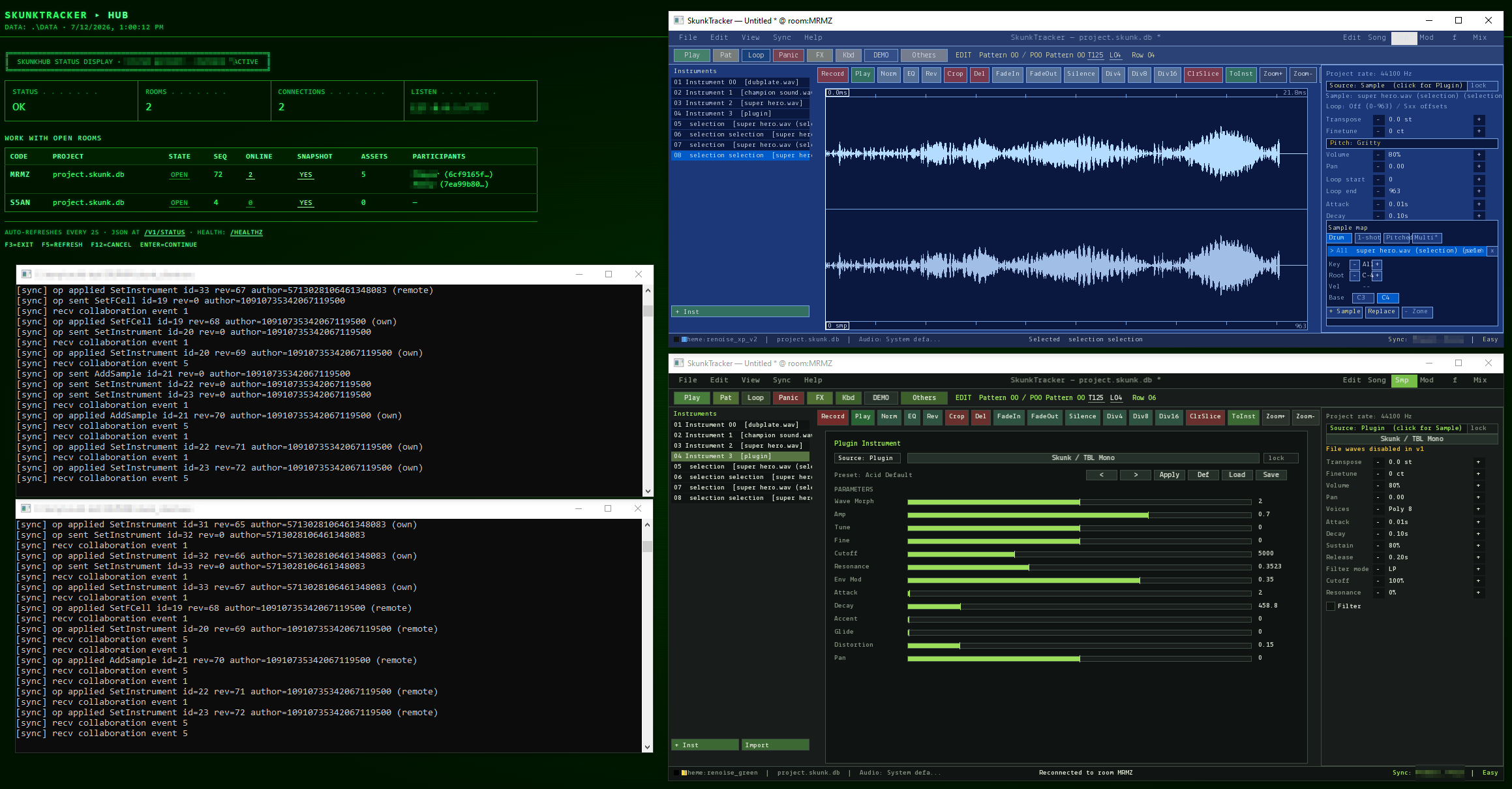Decrease Volume with minus in blue tracker
Screen dimensions: 1512x789
(x=1378, y=155)
